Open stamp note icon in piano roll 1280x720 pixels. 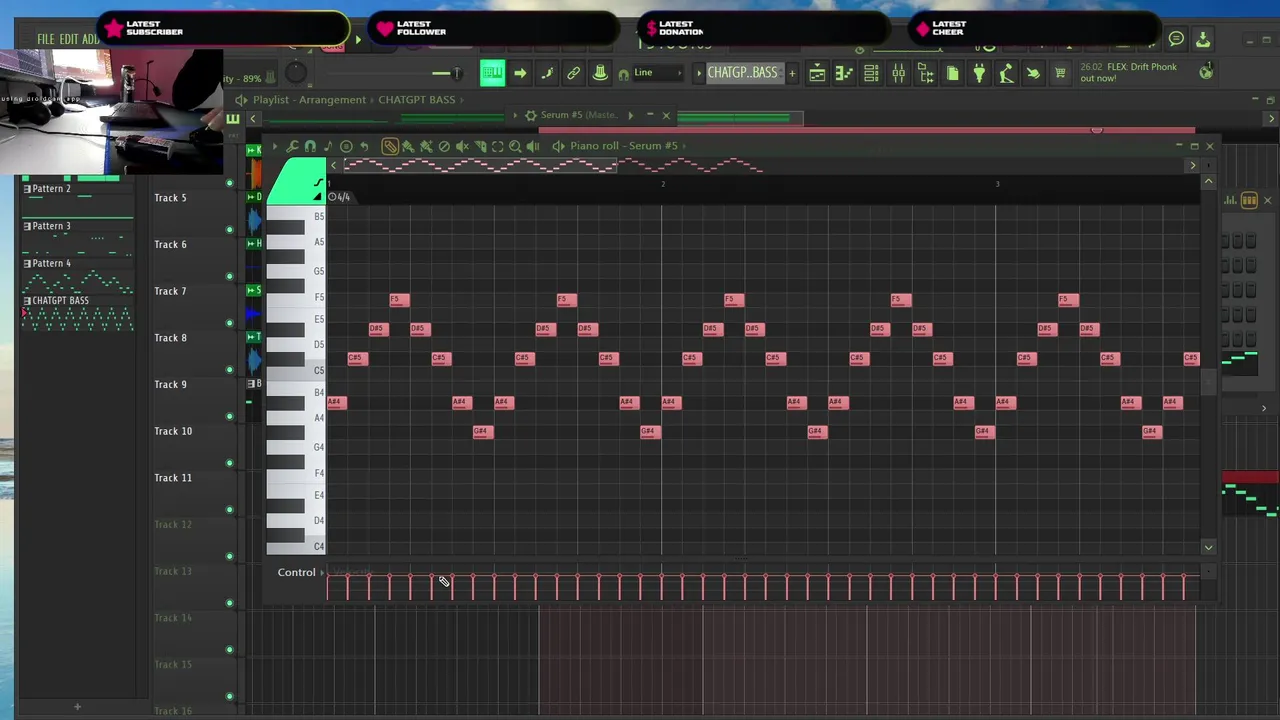(x=328, y=146)
